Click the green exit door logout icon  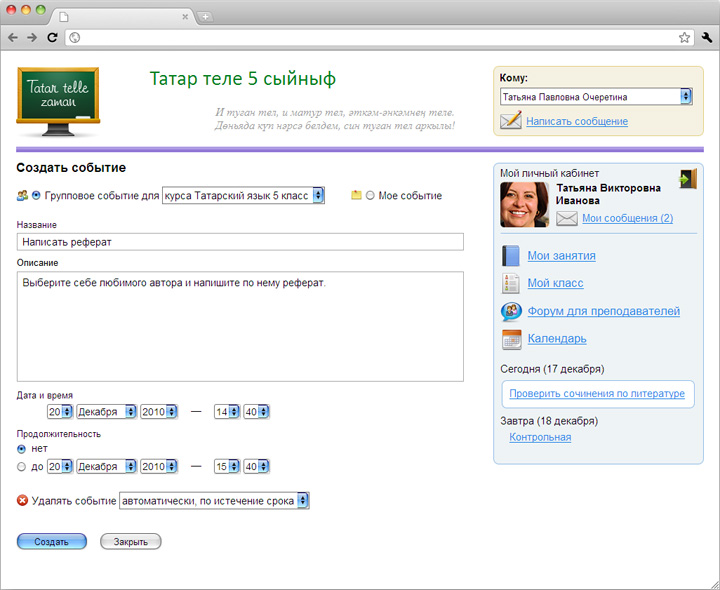click(x=688, y=179)
